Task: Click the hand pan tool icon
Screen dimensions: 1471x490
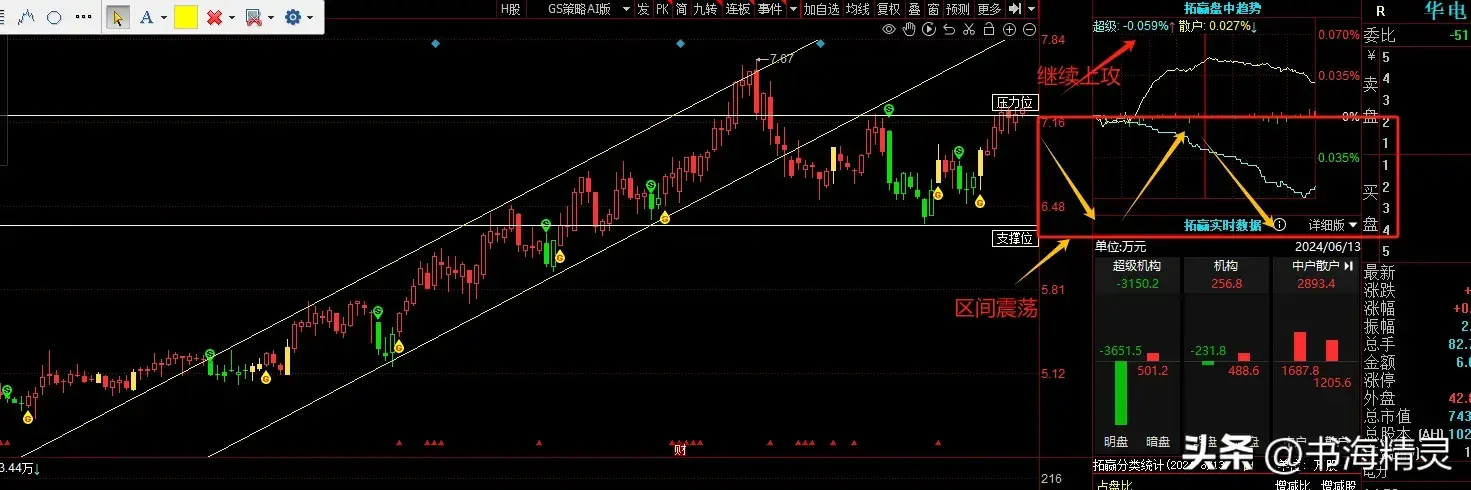Action: [909, 30]
